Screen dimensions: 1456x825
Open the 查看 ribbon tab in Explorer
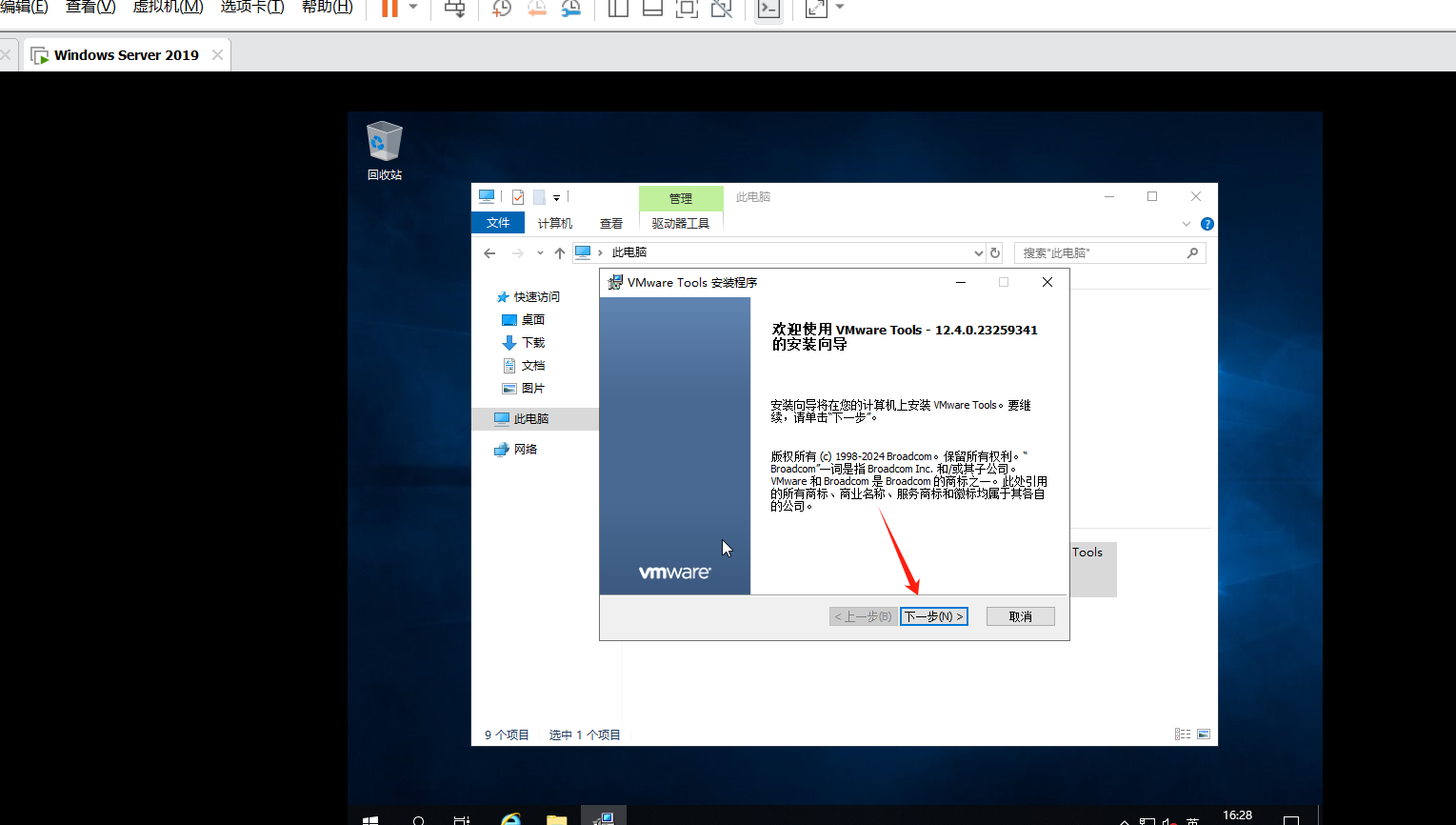tap(611, 223)
